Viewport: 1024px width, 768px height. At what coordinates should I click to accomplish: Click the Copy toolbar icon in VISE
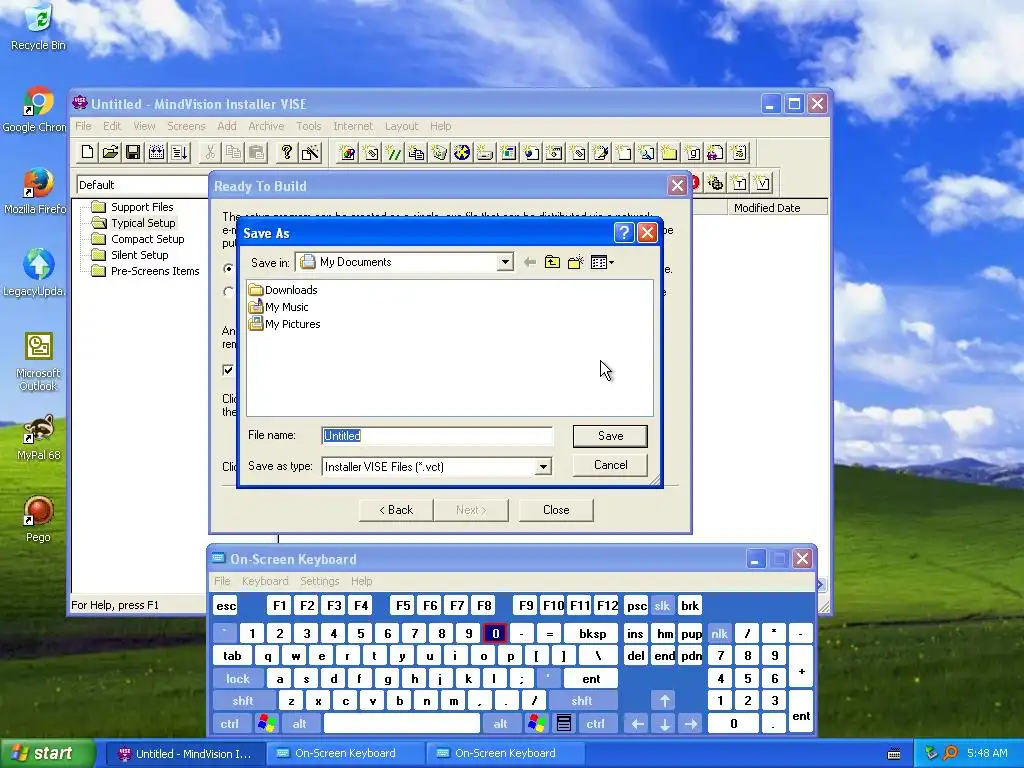[x=233, y=152]
